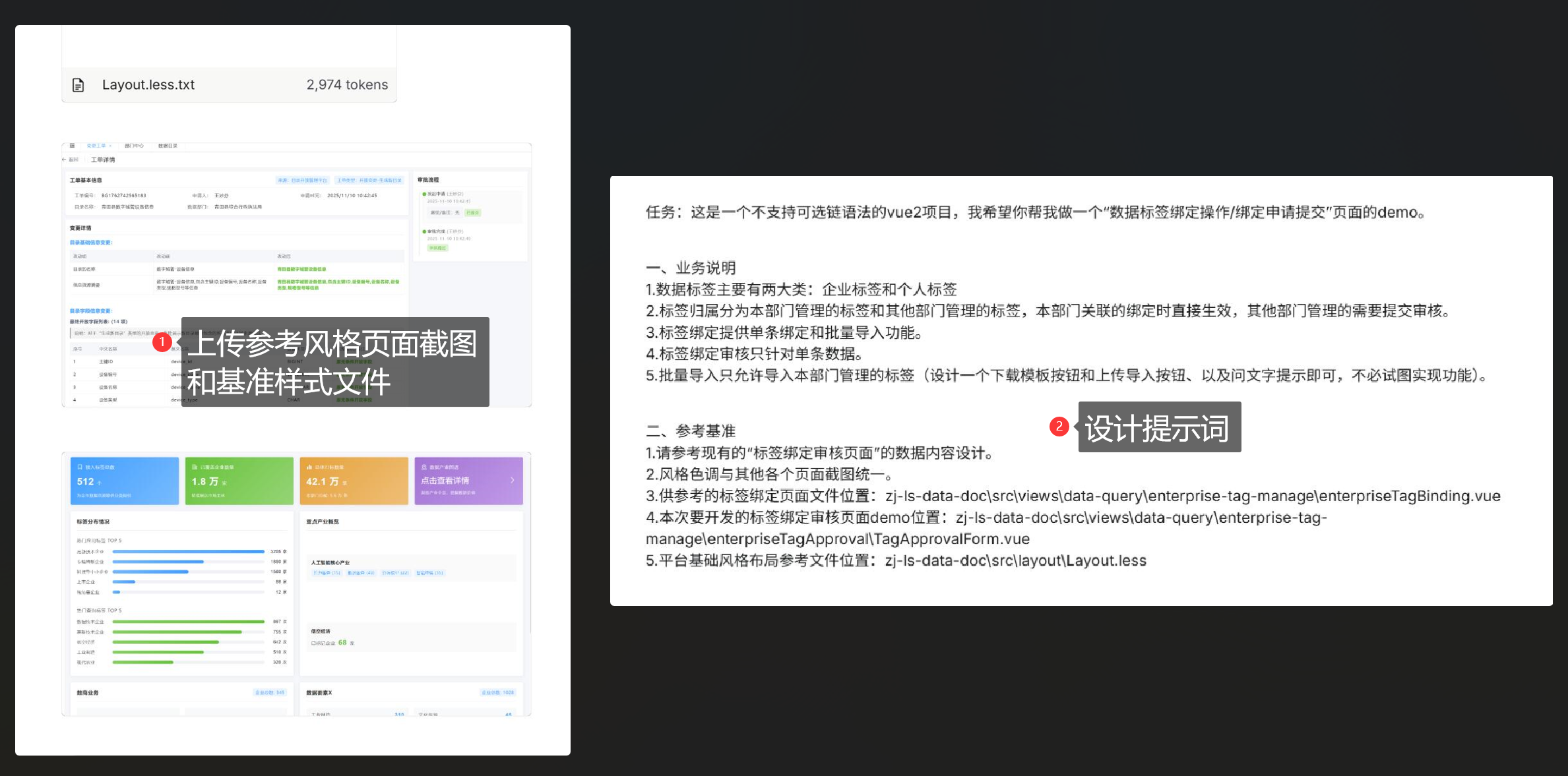The height and width of the screenshot is (776, 1568).
Task: Click the red number 2 annotation marker
Action: pos(1059,427)
